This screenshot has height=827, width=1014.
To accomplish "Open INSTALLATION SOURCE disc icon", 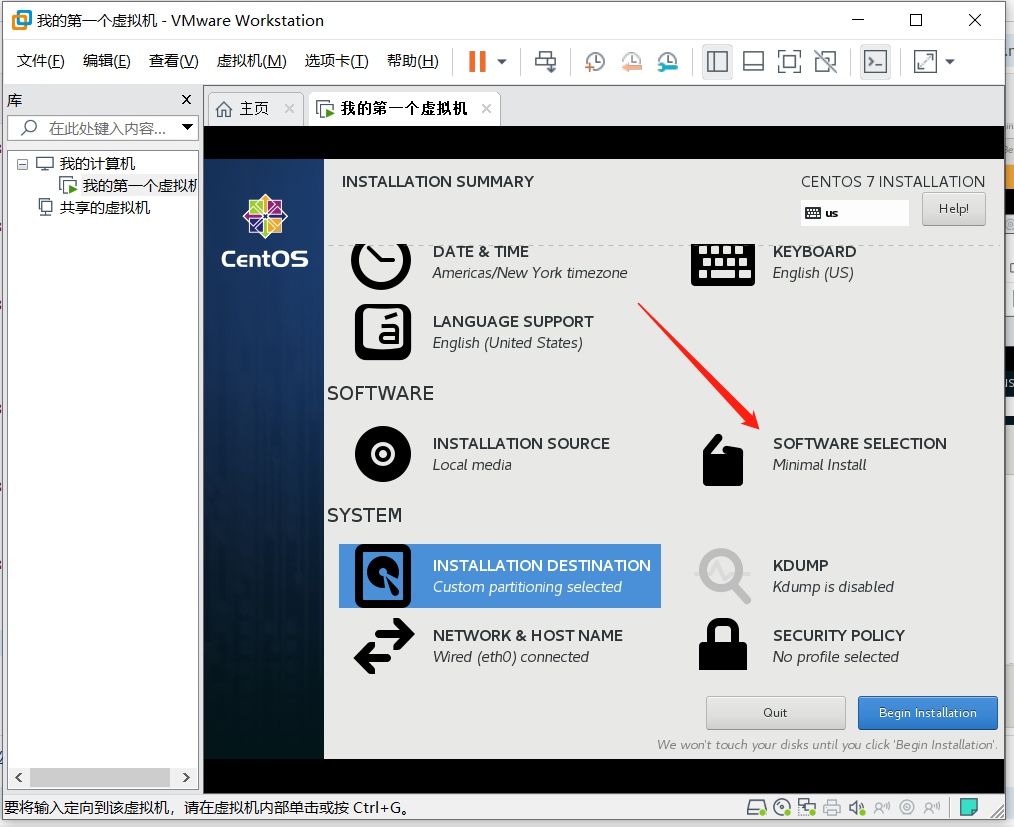I will 383,454.
